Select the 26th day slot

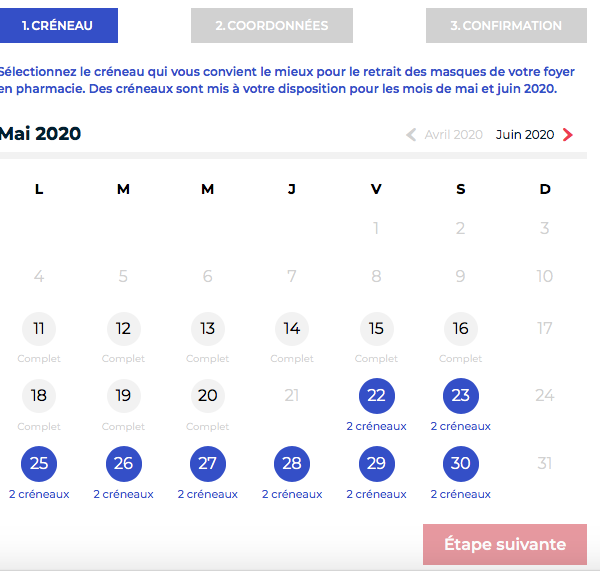click(x=123, y=464)
